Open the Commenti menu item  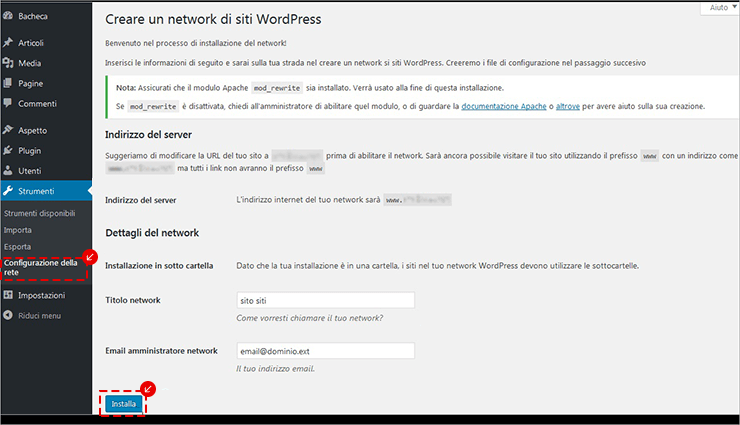click(46, 104)
